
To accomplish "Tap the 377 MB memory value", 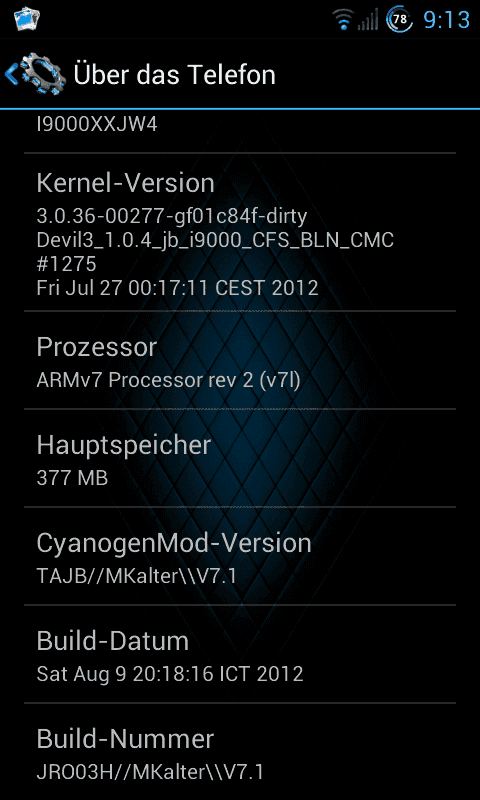I will tap(72, 478).
